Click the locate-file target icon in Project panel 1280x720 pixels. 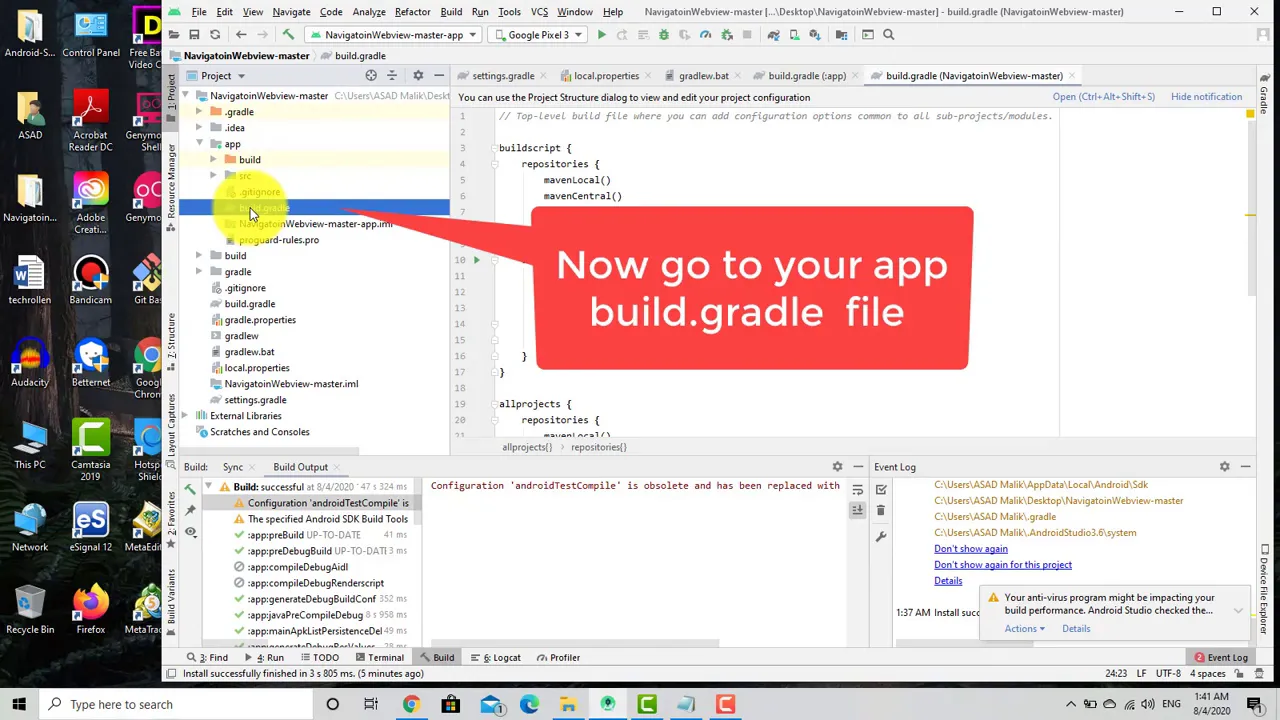click(x=371, y=75)
